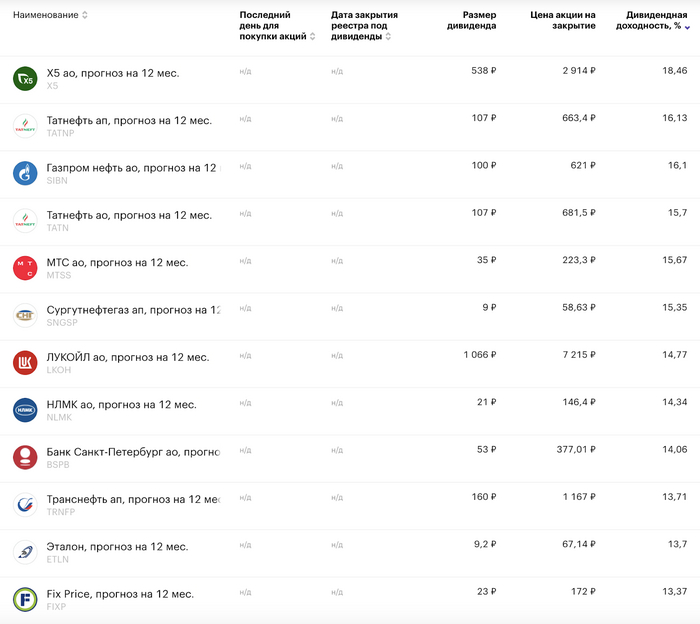
Task: Click the red МТС logo
Action: click(x=25, y=268)
